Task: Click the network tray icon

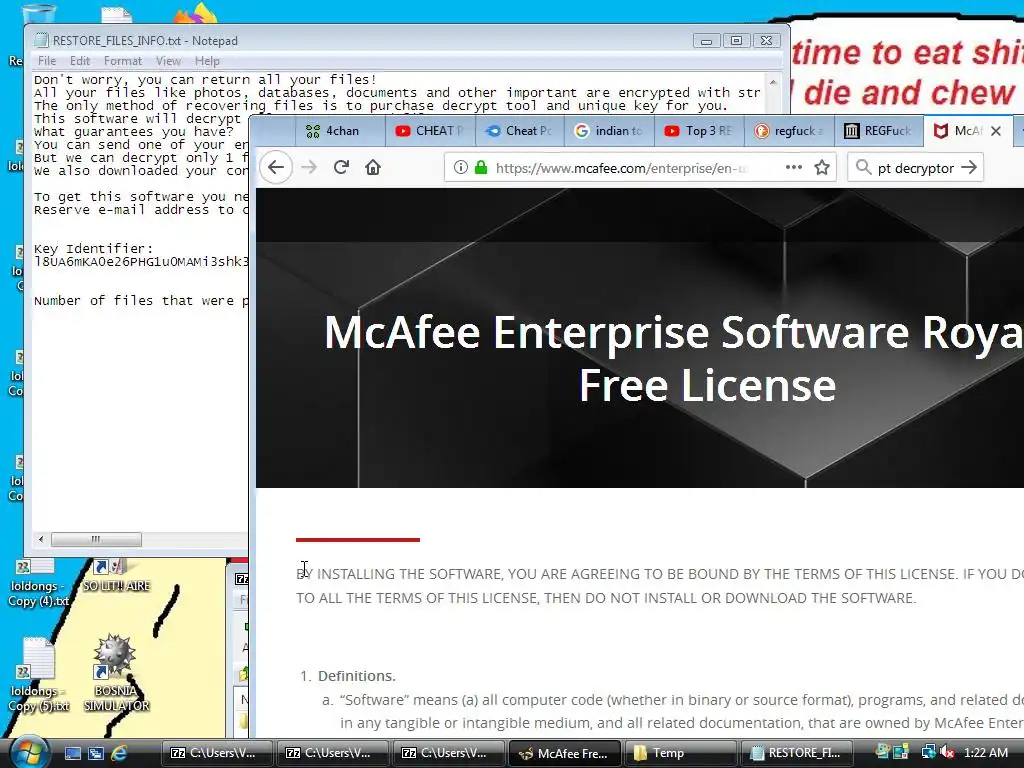Action: tap(928, 753)
